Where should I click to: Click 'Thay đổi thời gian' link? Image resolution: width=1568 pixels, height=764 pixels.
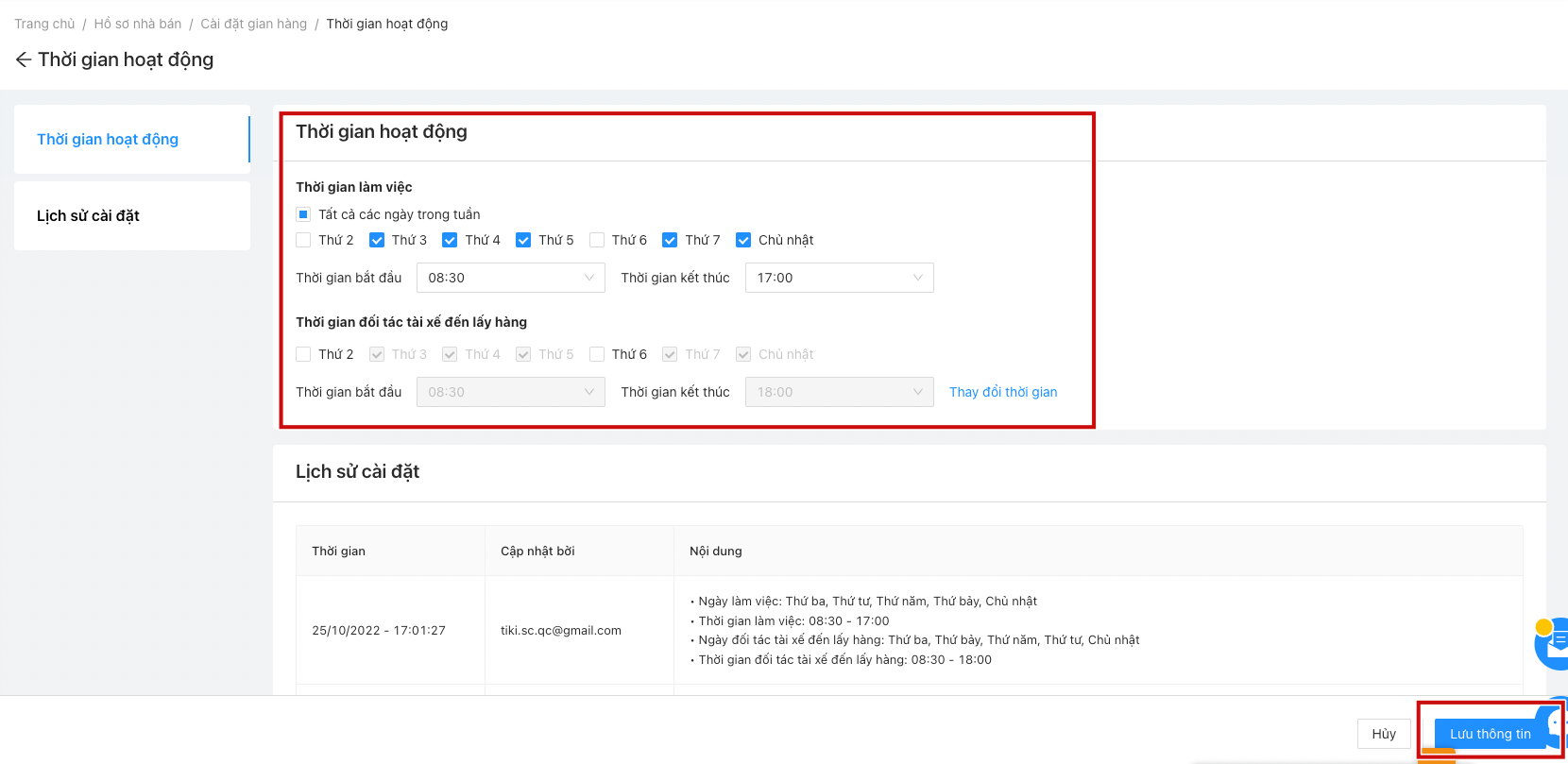point(1003,392)
